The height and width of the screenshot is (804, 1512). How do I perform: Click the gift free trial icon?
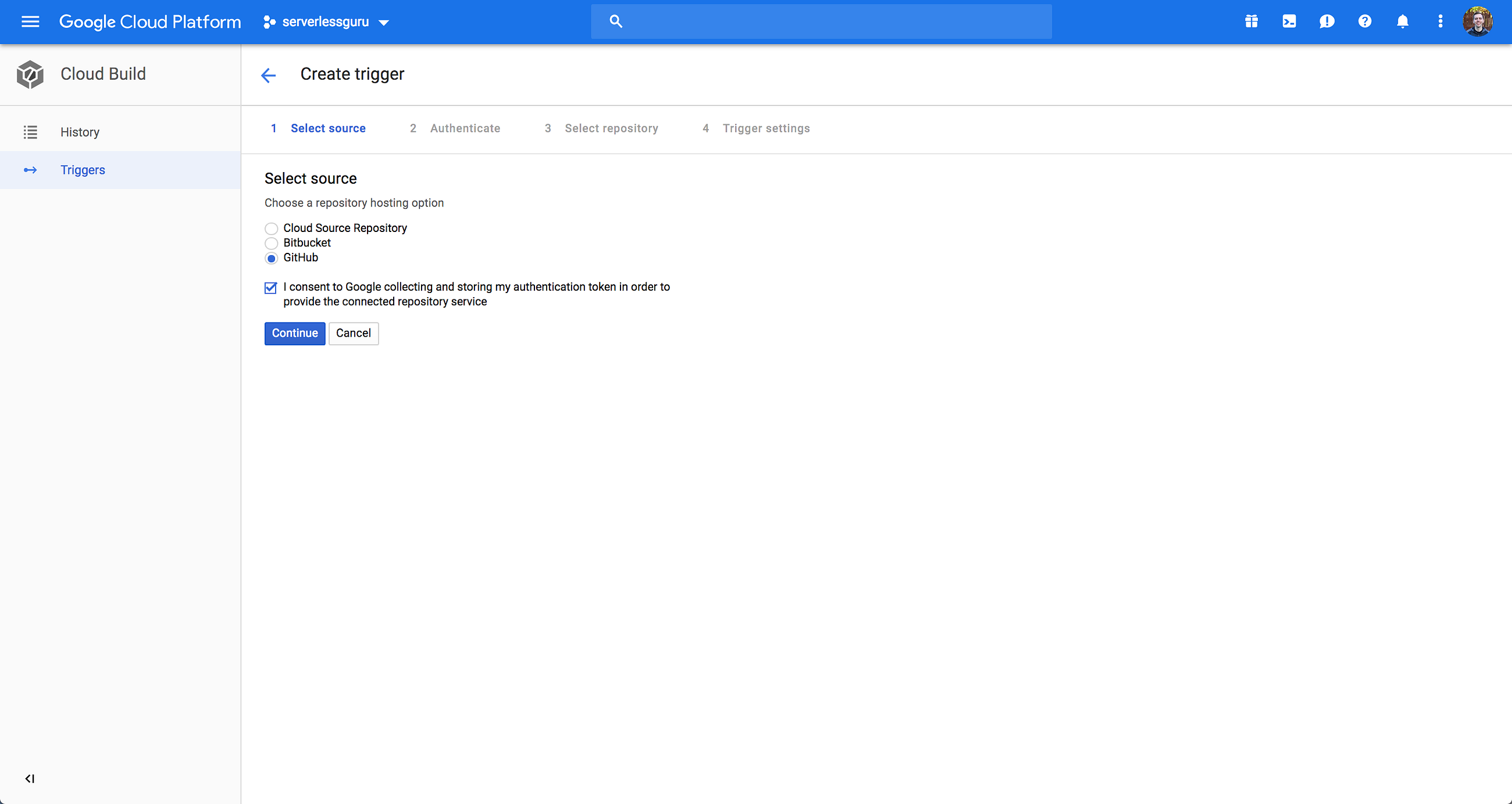click(x=1251, y=22)
